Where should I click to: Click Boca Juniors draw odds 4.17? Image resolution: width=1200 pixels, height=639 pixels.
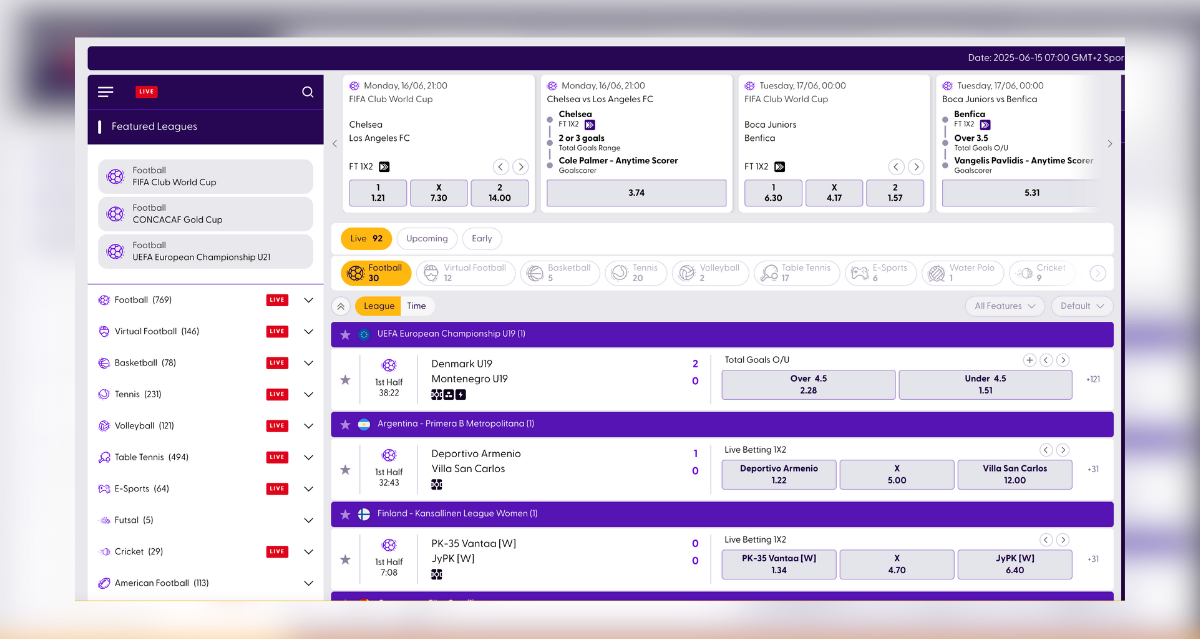tap(834, 193)
